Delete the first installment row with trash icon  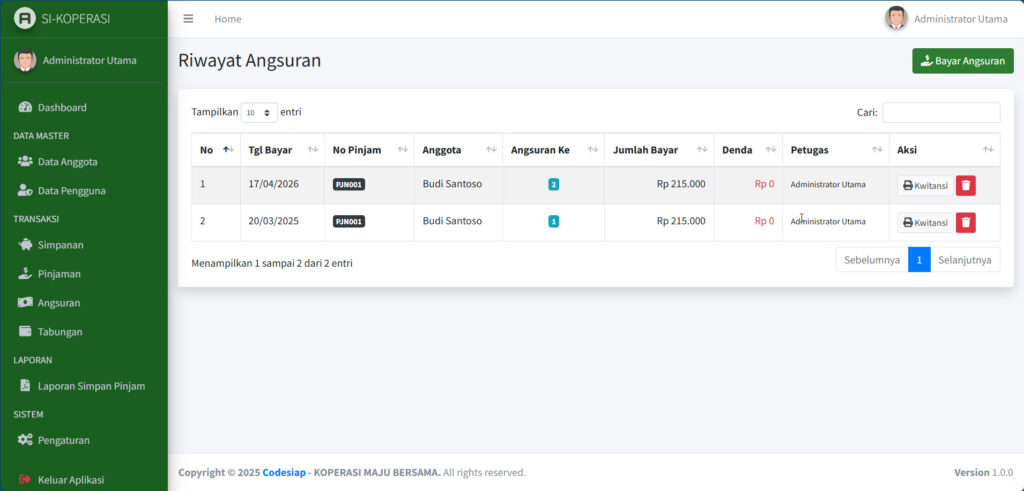[965, 185]
